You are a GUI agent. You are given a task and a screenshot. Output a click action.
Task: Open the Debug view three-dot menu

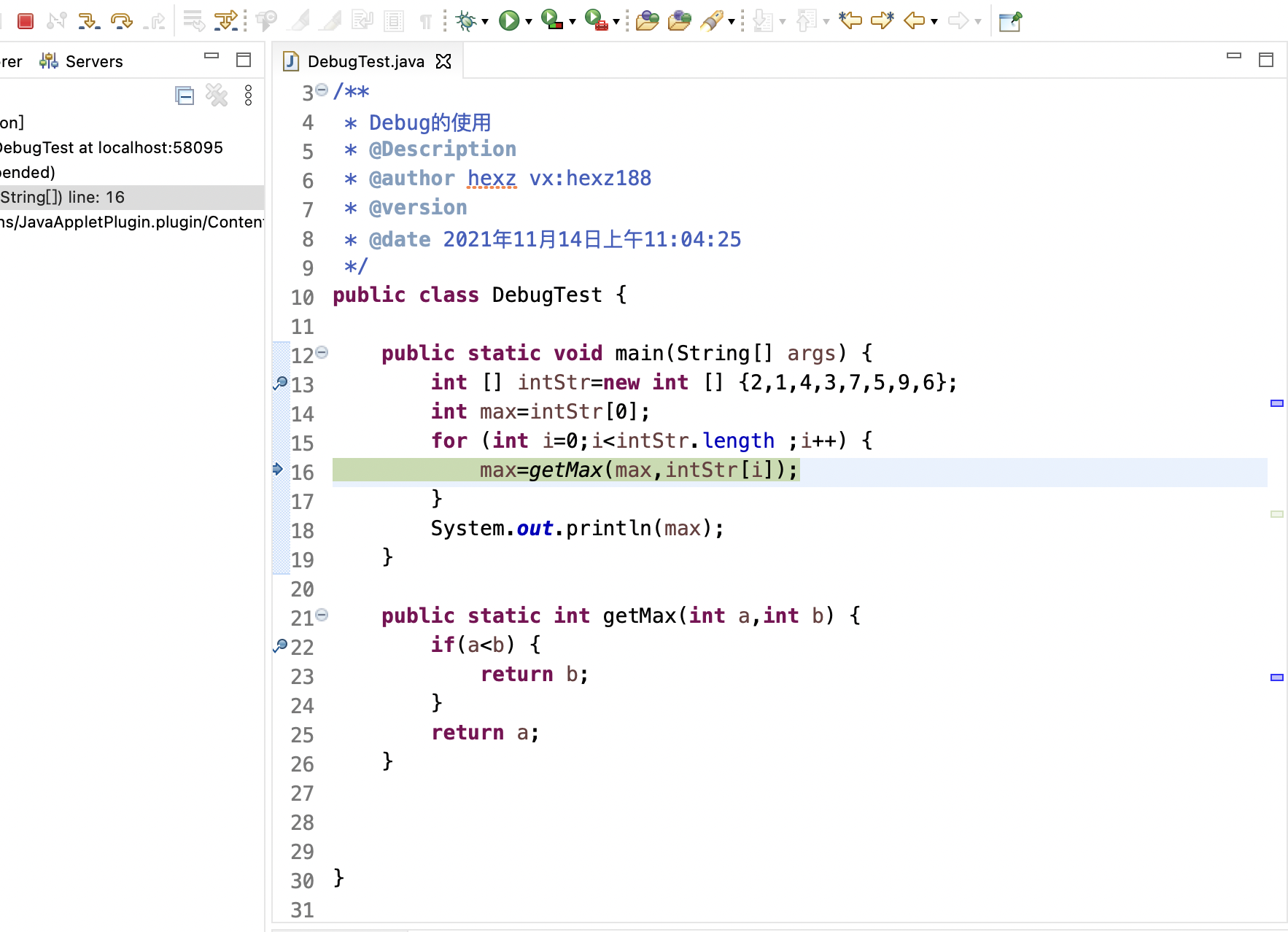click(249, 96)
